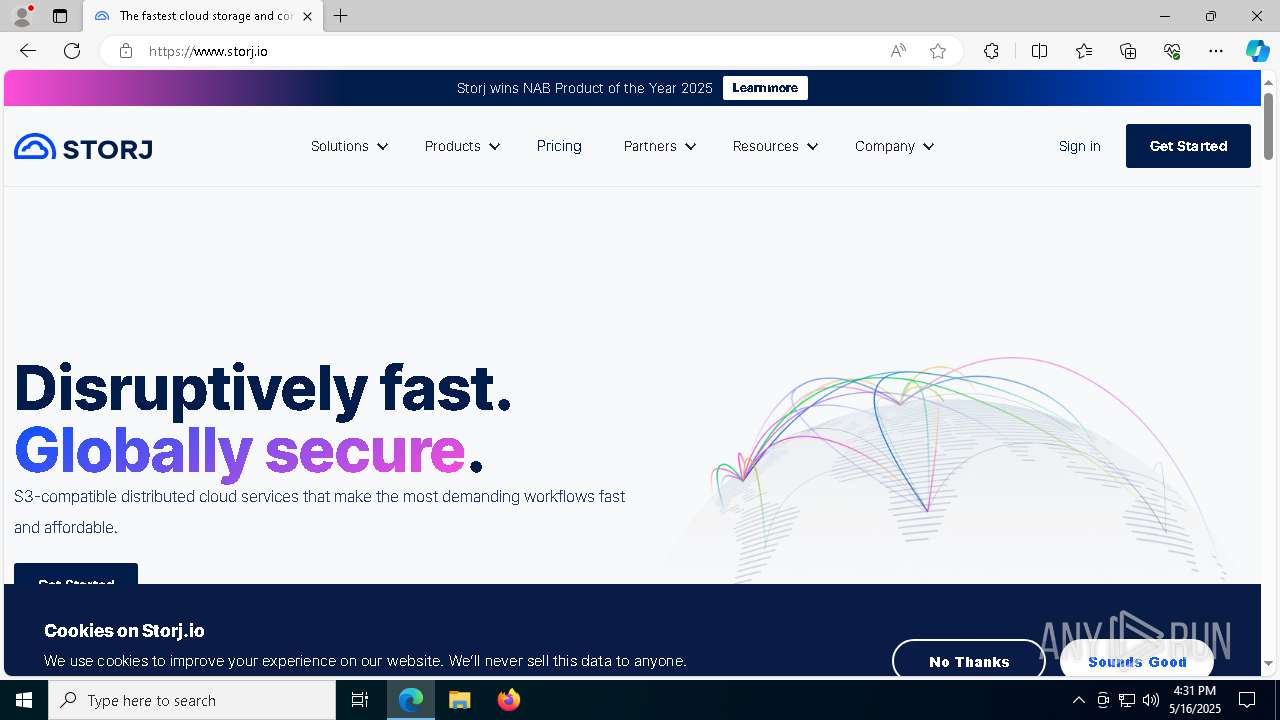Screen dimensions: 1280x720
Task: Open Collections icon
Action: tap(1128, 51)
